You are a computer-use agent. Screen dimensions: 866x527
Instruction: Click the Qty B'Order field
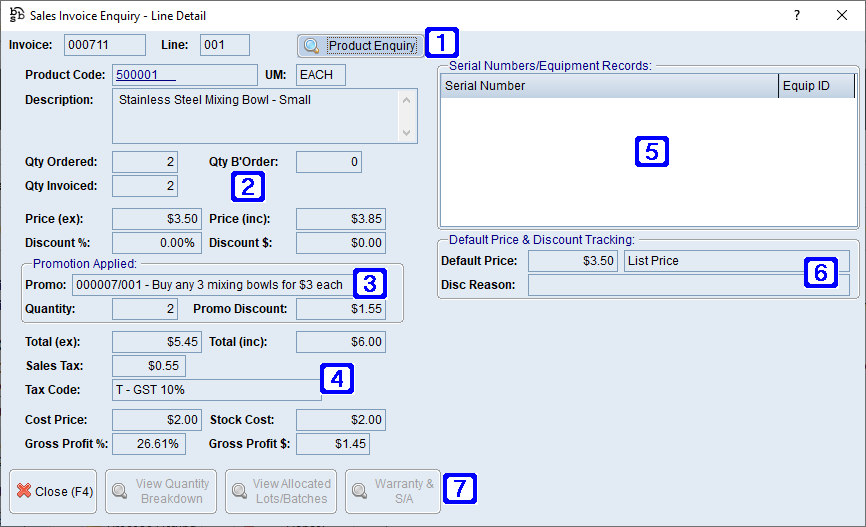329,162
